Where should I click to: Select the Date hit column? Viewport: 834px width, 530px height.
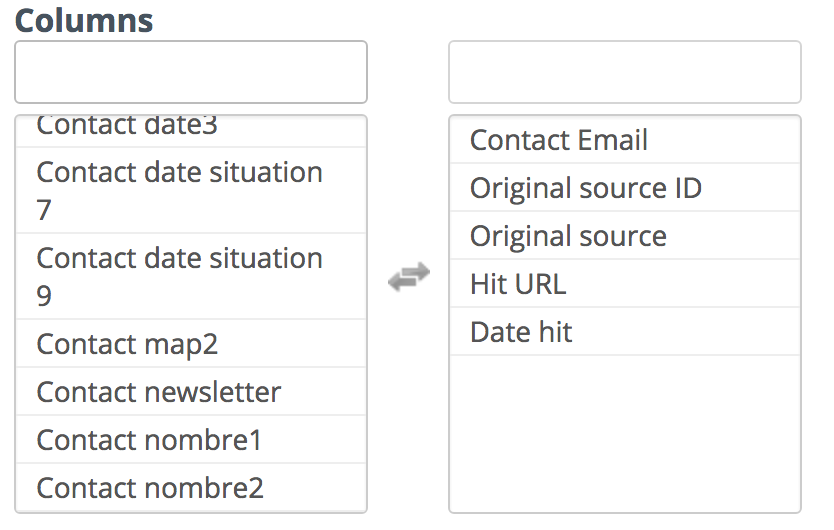624,331
